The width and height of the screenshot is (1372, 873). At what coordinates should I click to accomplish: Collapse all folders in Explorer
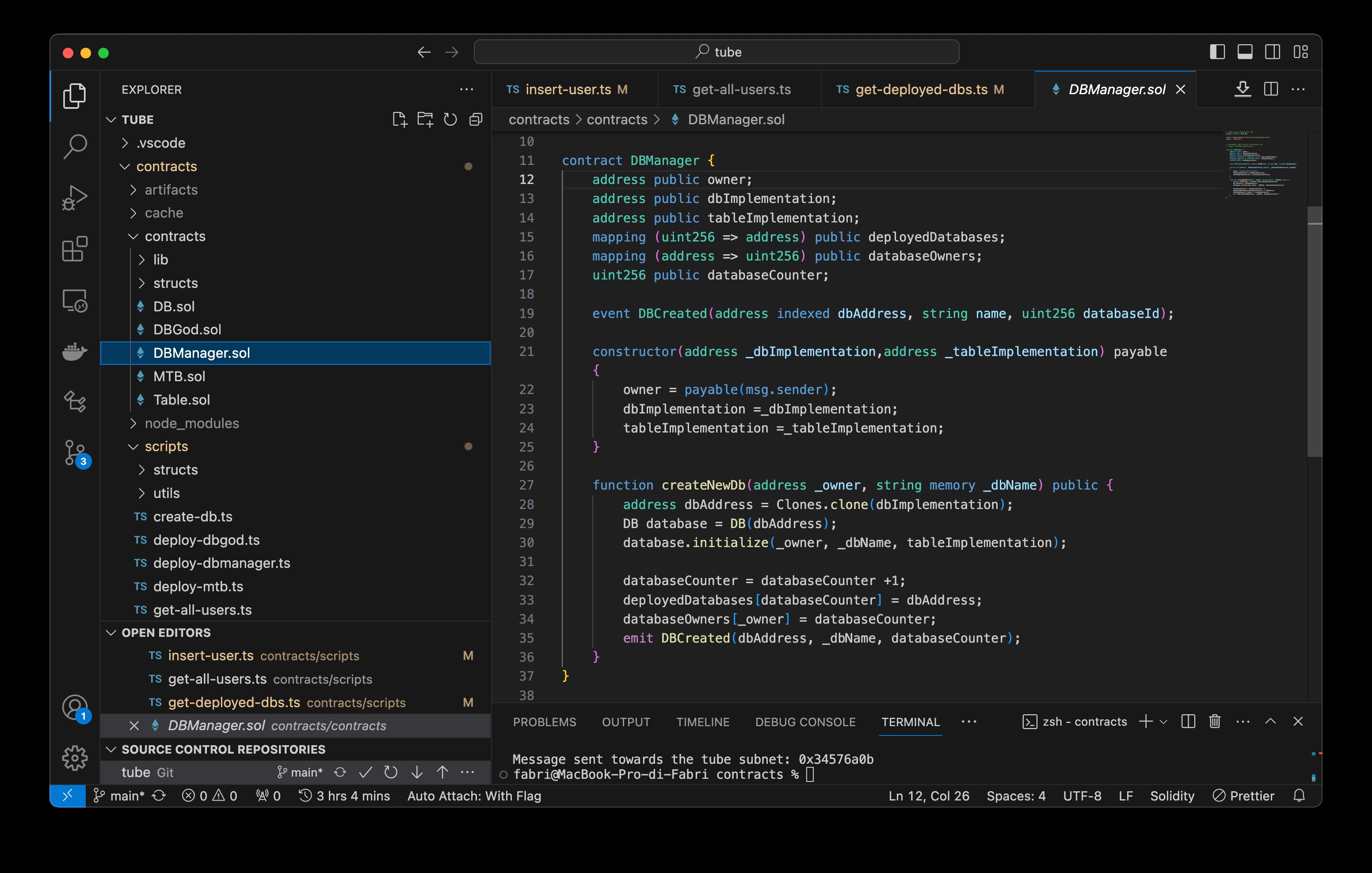pyautogui.click(x=476, y=119)
